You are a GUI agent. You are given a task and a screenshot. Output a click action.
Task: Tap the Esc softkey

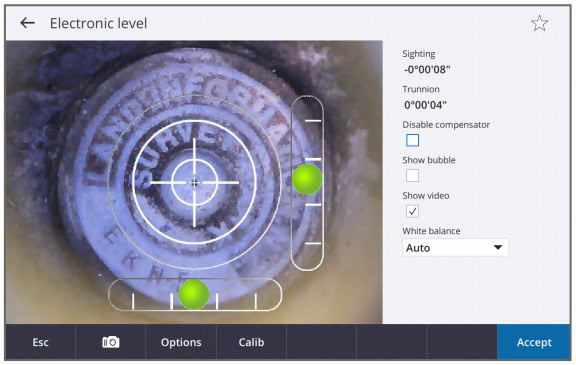[x=40, y=342]
